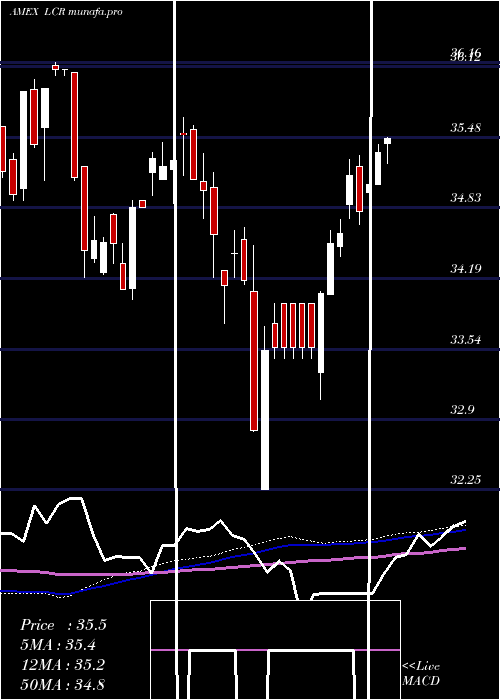This screenshot has width=500, height=700.
Task: Click the 32.9 price axis label
Action: tap(464, 409)
